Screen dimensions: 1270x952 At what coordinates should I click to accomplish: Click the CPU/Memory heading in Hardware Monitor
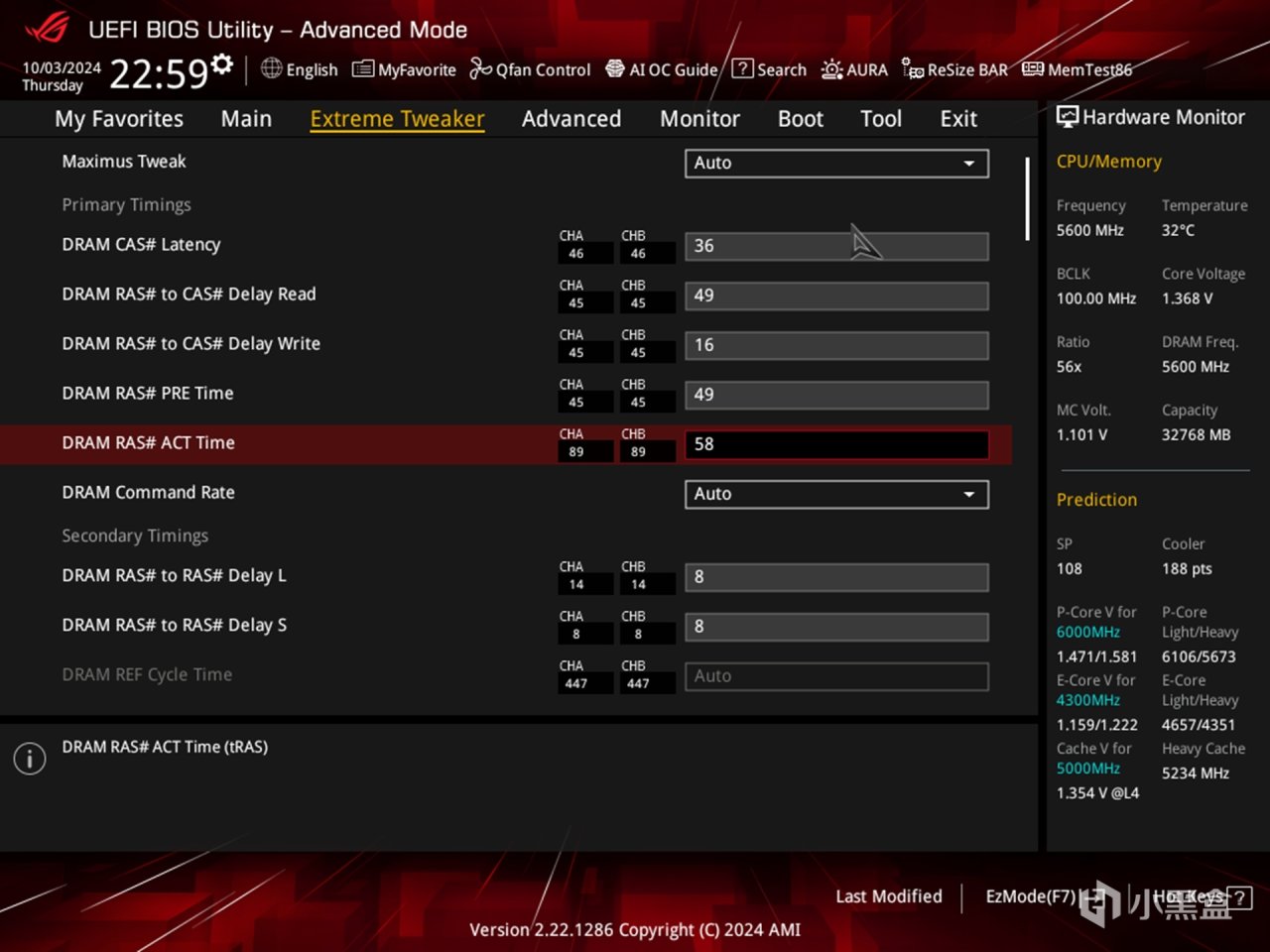(1108, 162)
